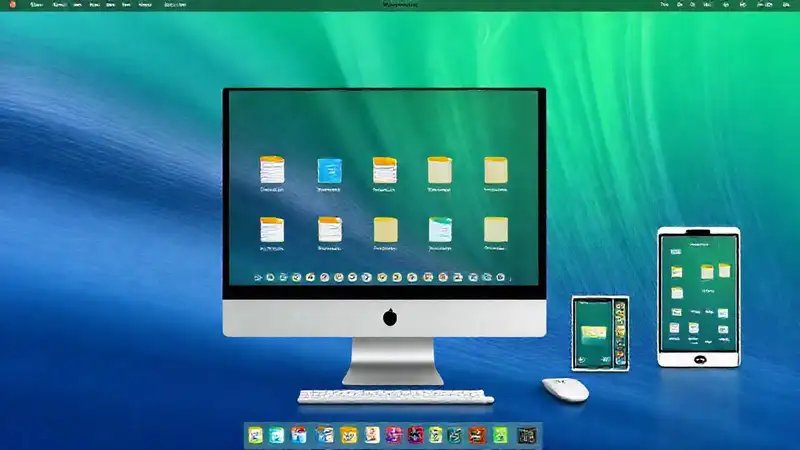
Task: Select bottom-right beige folder on iMac screen
Action: (x=495, y=229)
